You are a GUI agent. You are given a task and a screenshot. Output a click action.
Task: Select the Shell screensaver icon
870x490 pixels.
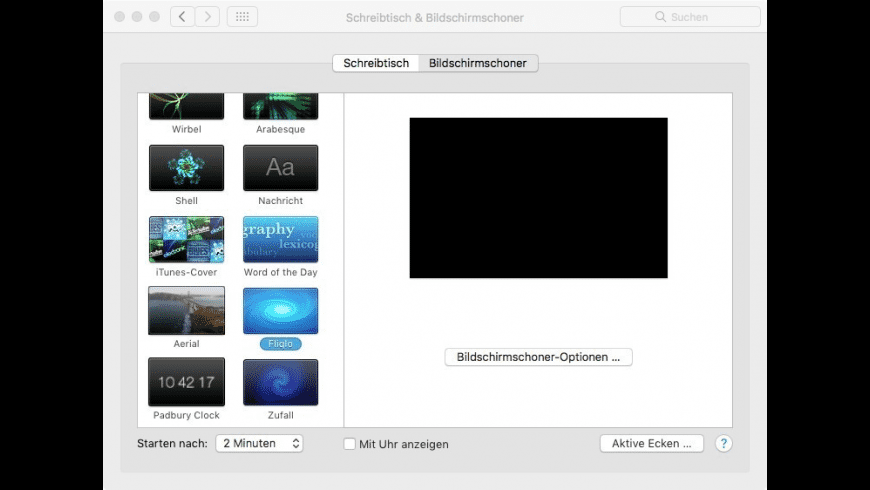click(x=186, y=168)
